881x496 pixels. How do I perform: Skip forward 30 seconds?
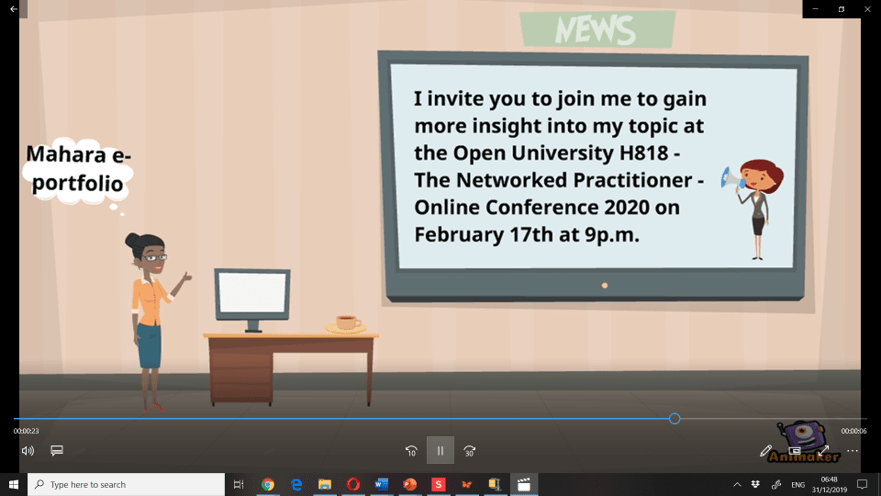click(x=469, y=451)
